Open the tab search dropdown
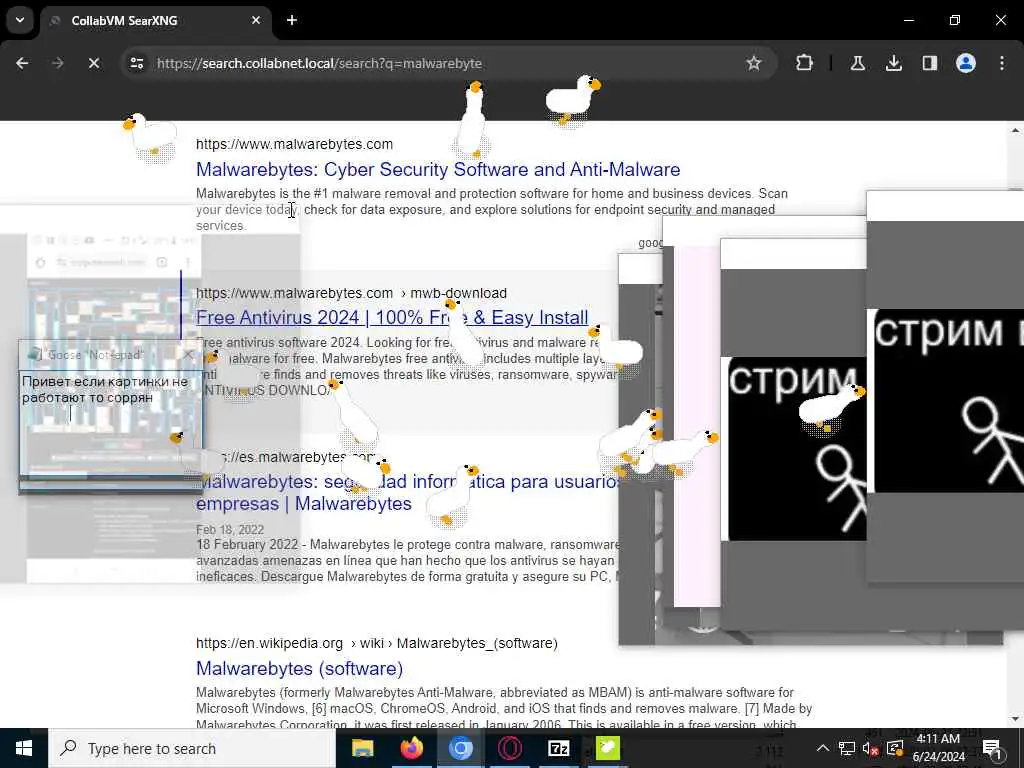The image size is (1024, 768). (20, 20)
